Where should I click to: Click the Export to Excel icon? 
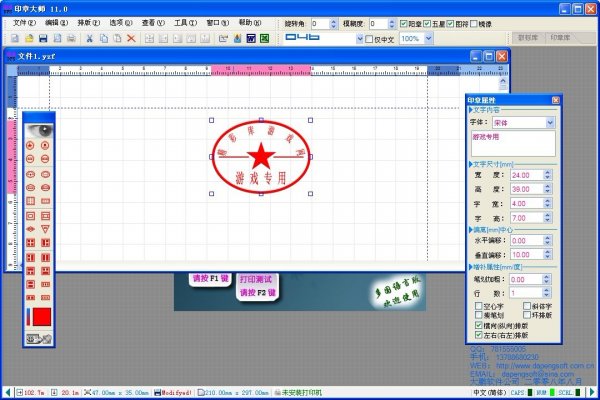click(x=264, y=38)
